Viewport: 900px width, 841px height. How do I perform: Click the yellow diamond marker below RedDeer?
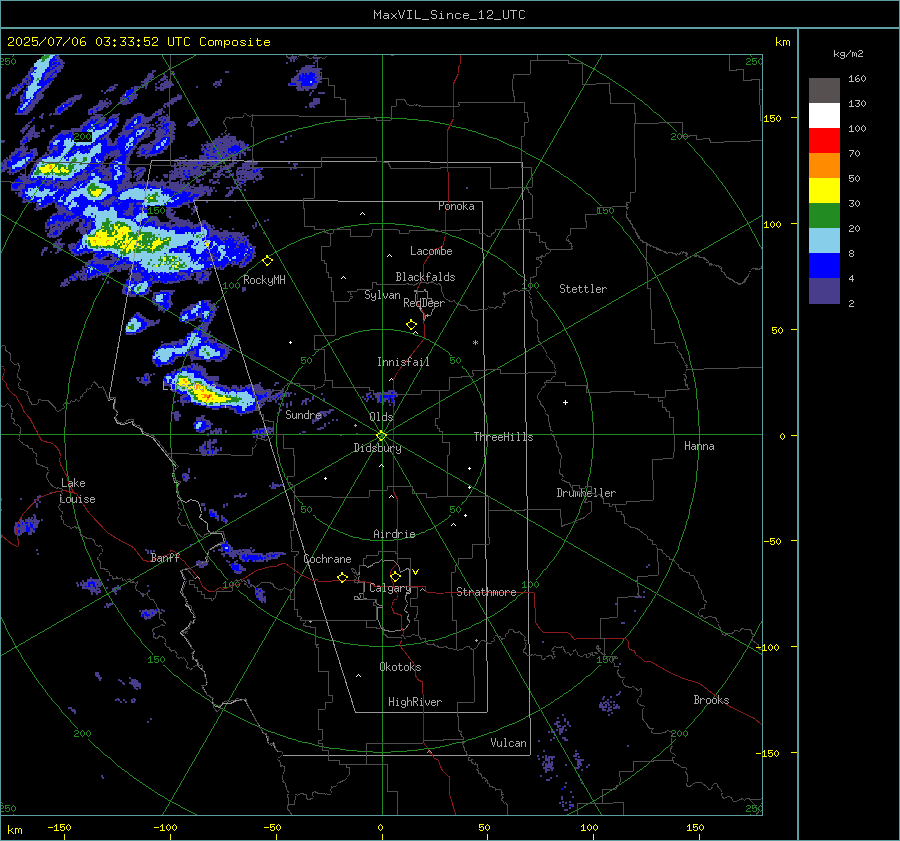pos(412,325)
